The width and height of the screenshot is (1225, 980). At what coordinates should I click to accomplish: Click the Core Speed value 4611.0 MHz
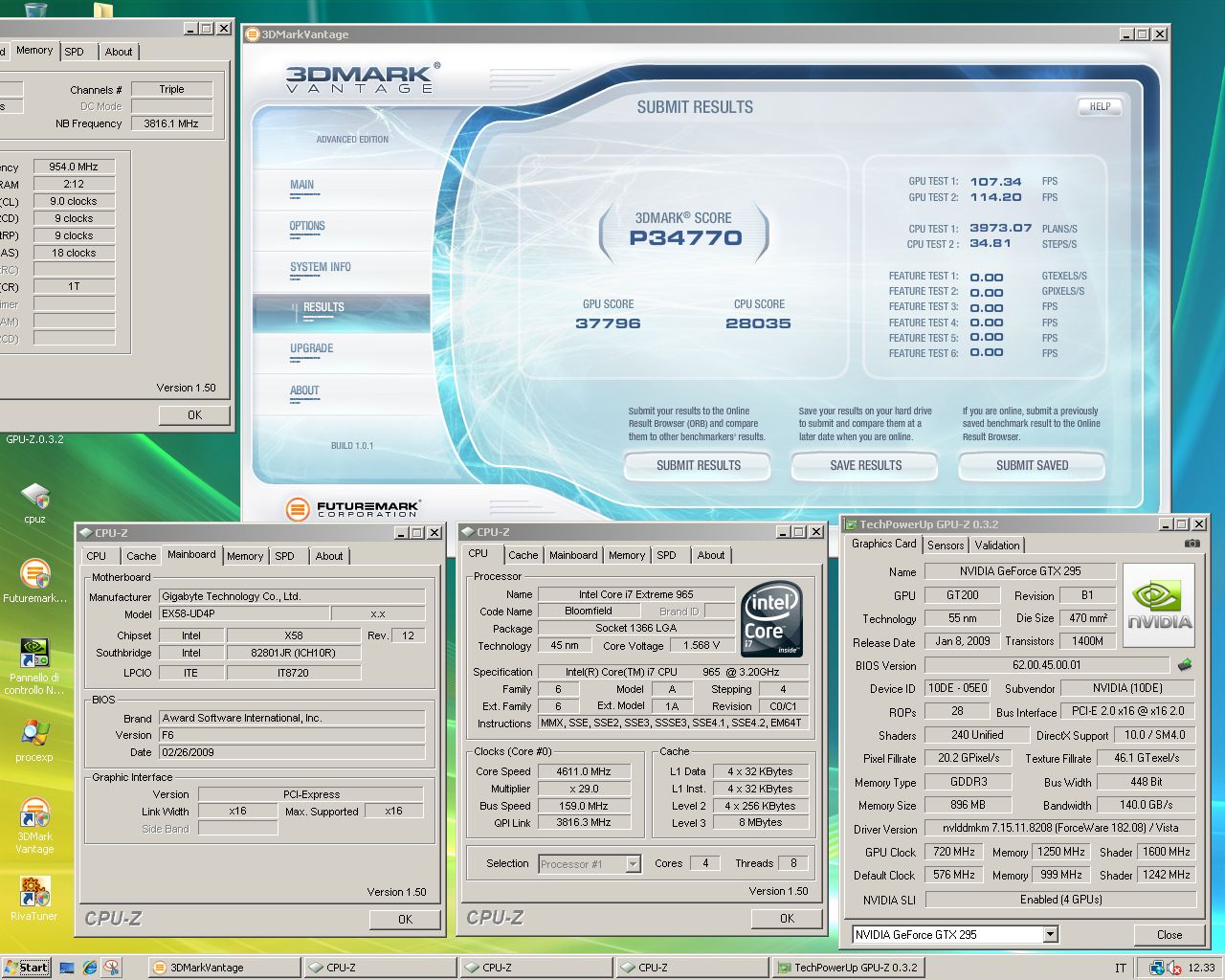tap(583, 771)
